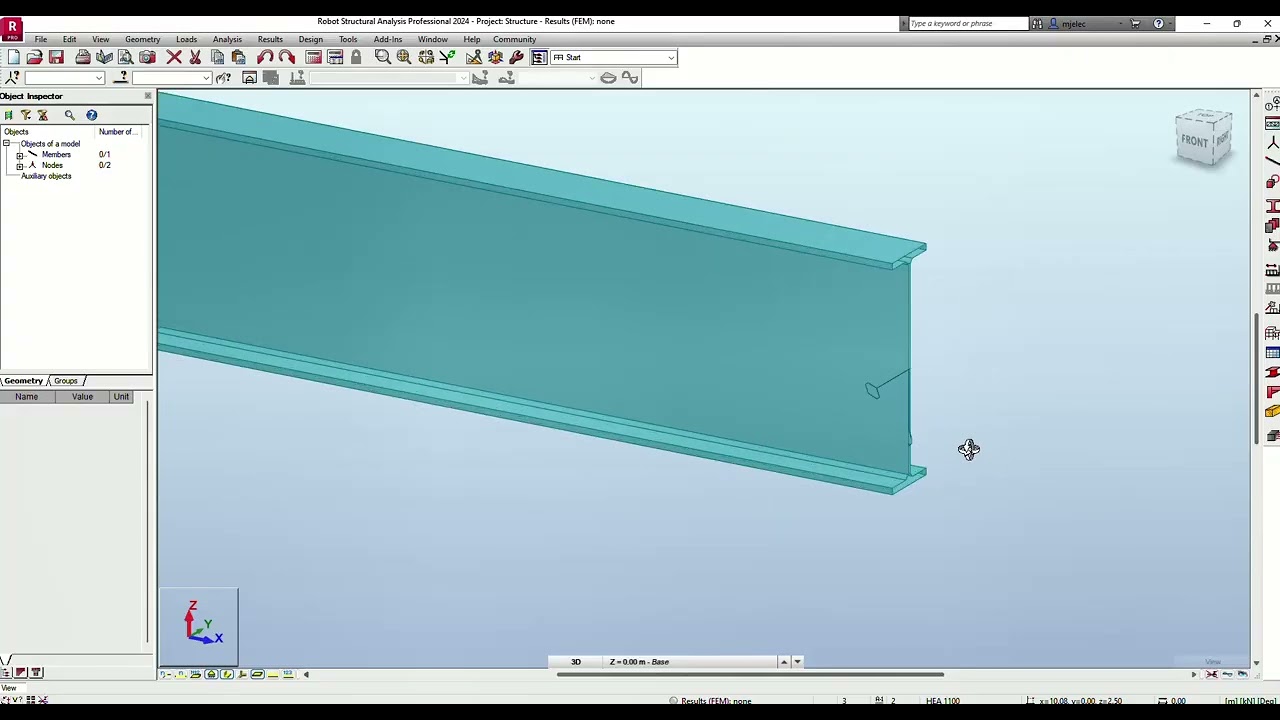
Task: Capture screen with the camera icon
Action: [x=147, y=57]
